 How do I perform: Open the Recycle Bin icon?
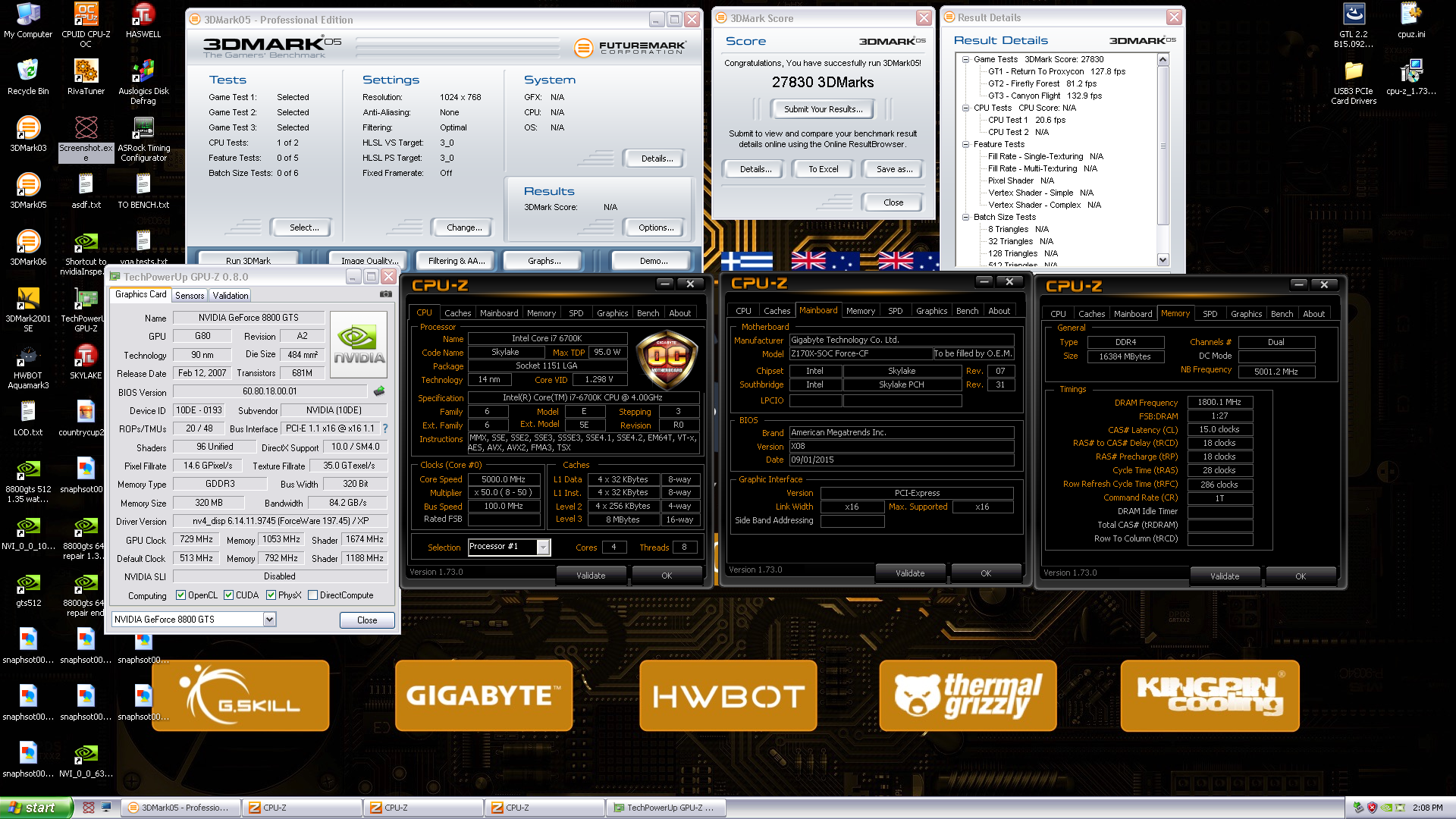28,77
